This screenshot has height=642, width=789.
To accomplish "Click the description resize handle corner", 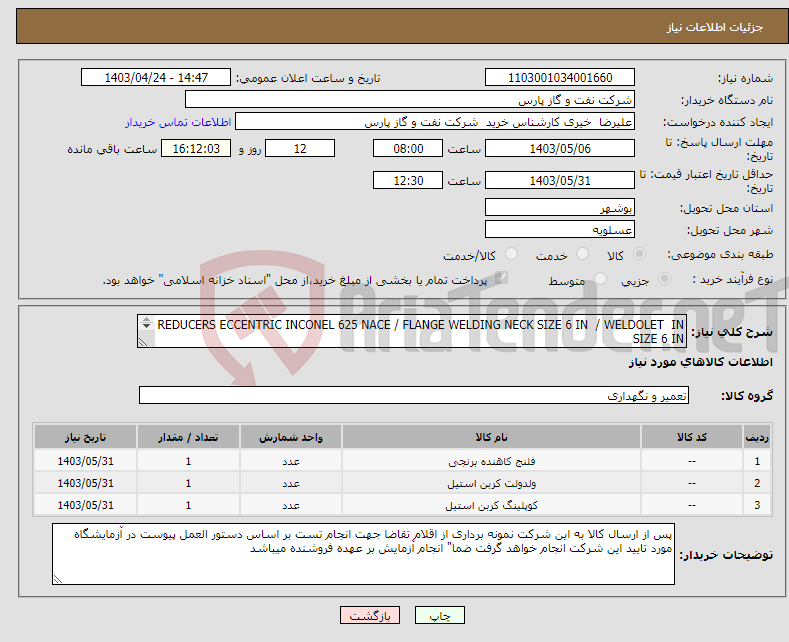I will (143, 342).
